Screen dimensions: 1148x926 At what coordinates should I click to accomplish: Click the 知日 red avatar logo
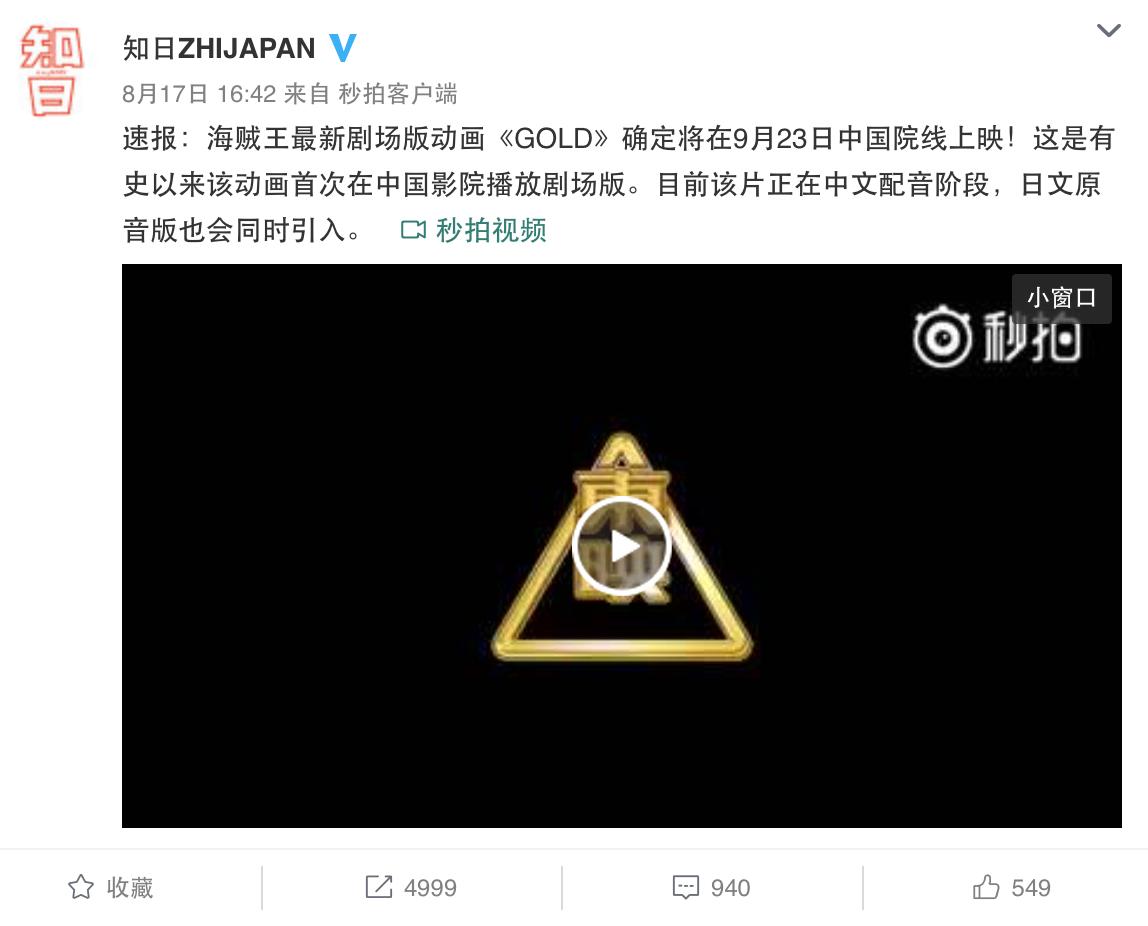click(51, 71)
